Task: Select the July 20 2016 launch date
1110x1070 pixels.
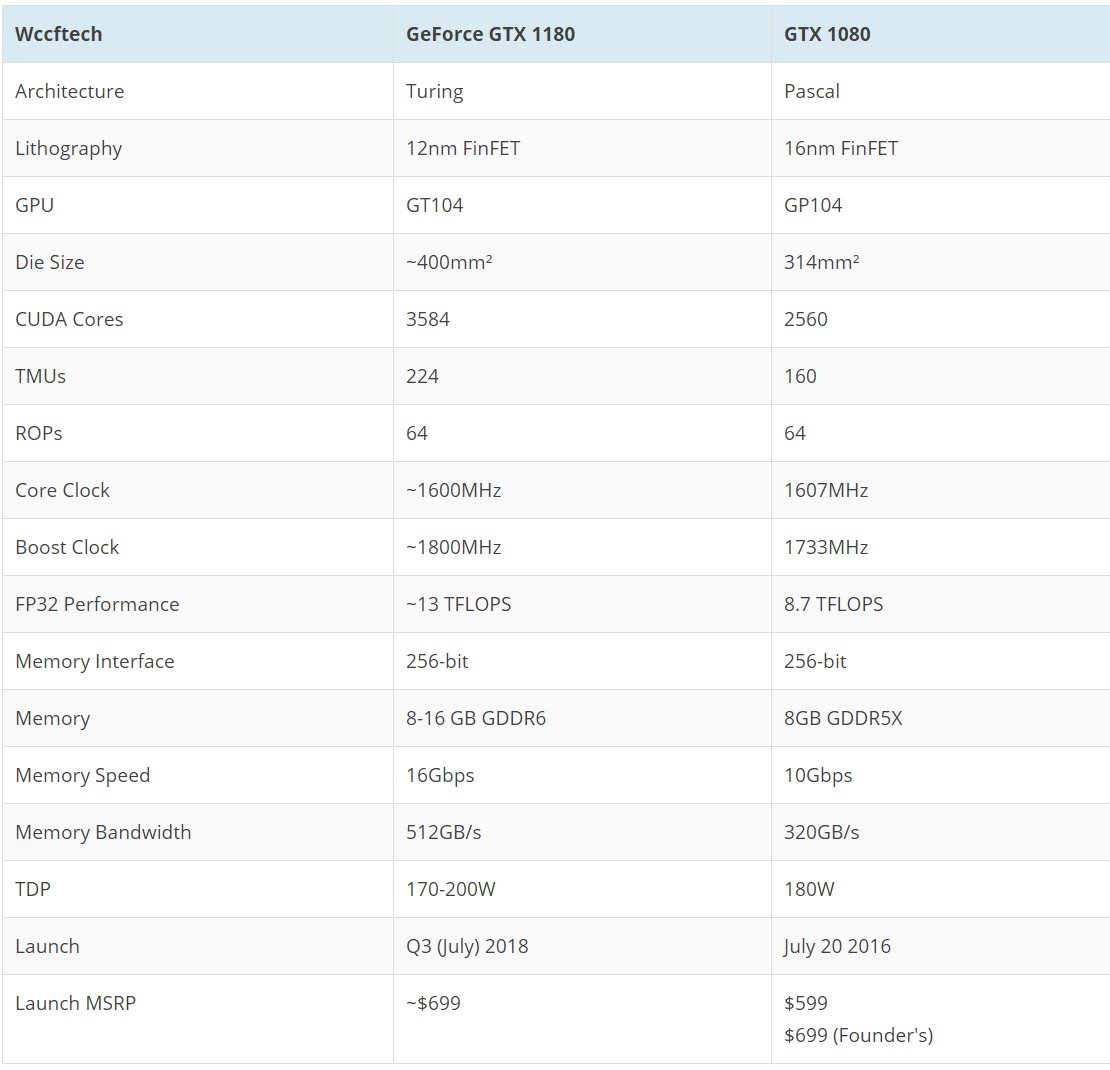Action: coord(837,946)
